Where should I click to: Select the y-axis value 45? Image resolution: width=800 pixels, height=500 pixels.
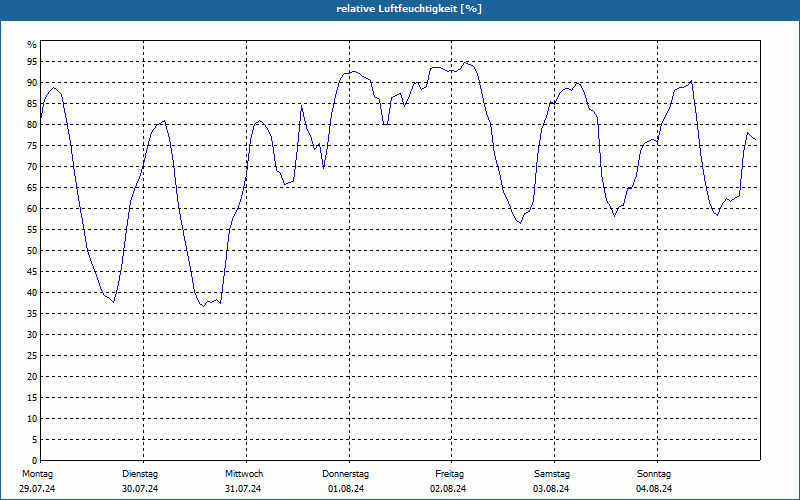point(32,271)
